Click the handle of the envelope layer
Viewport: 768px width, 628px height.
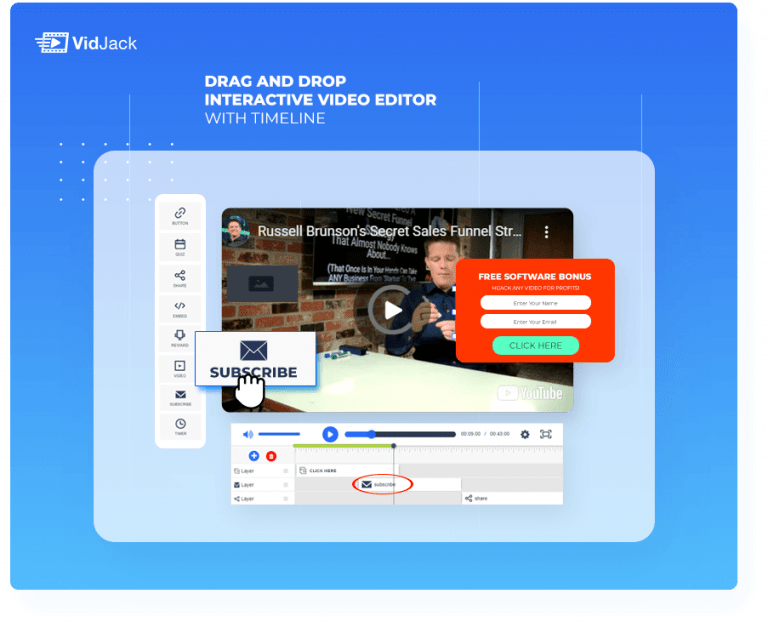(x=286, y=484)
